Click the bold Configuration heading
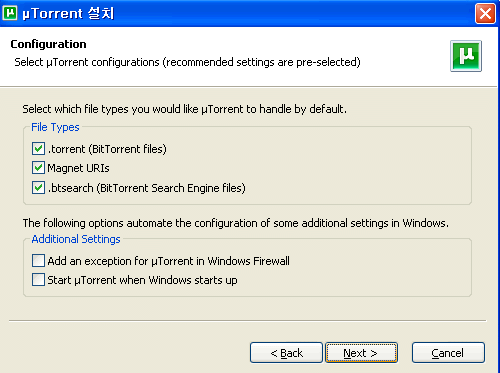The image size is (500, 373). (x=48, y=44)
